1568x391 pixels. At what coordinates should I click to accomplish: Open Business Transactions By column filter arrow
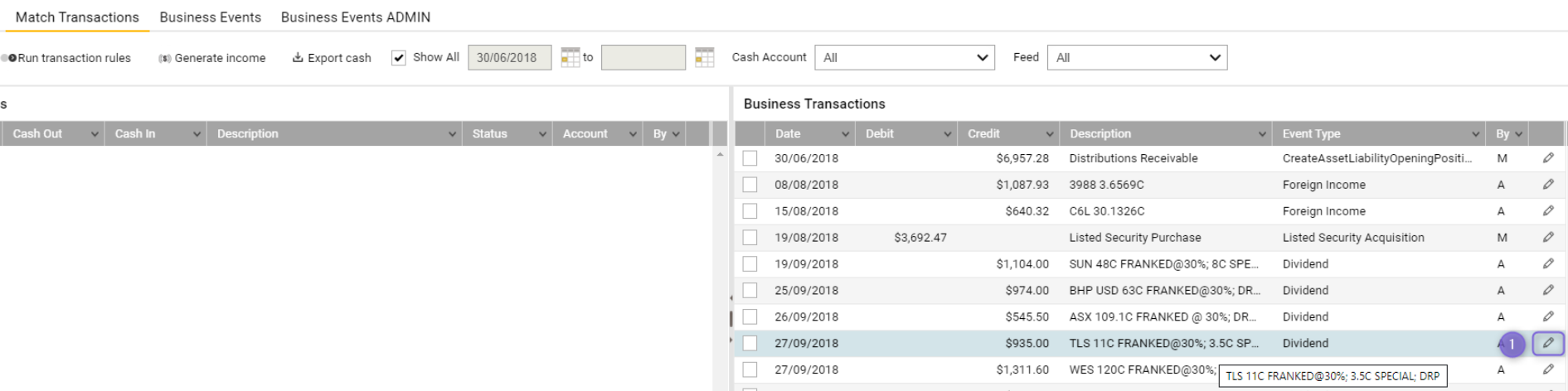click(1518, 134)
